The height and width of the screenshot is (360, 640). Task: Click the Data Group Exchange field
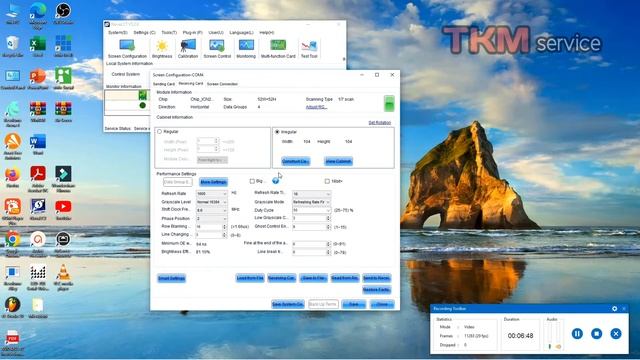tap(178, 182)
